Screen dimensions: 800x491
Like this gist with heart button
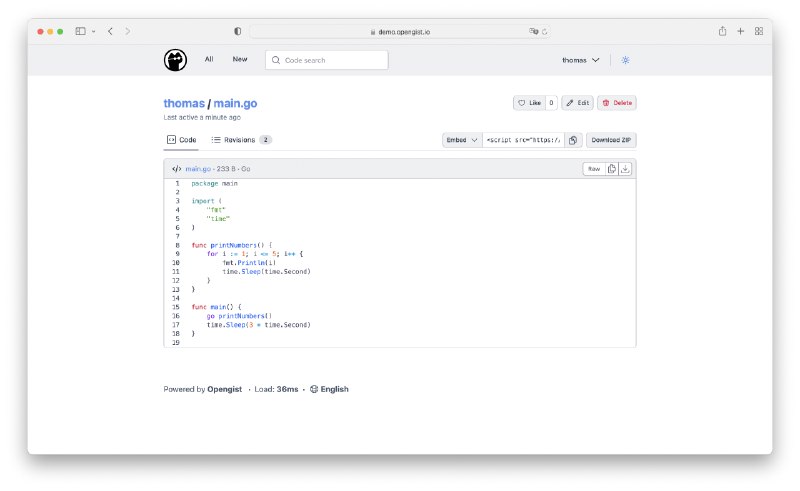tap(528, 103)
